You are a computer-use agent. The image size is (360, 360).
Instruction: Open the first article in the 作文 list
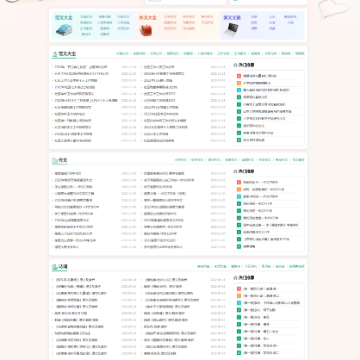click(x=68, y=173)
